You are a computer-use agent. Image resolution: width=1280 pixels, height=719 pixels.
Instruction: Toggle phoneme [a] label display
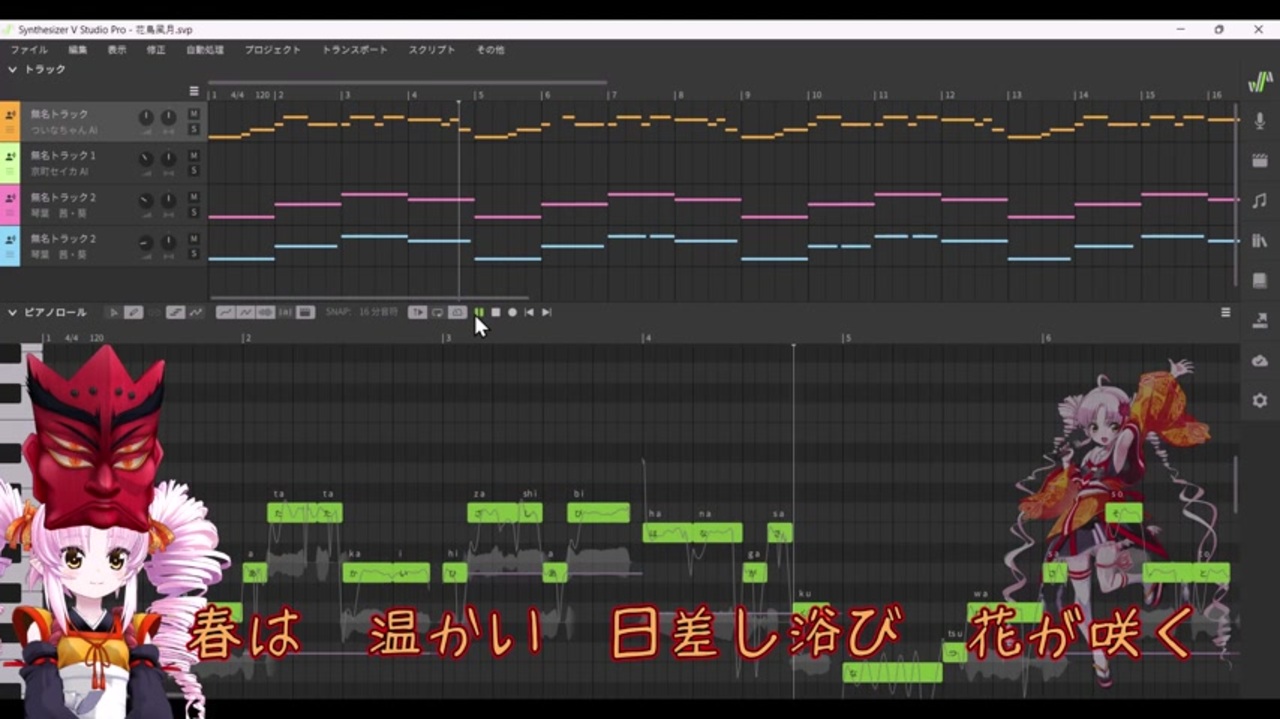(285, 313)
